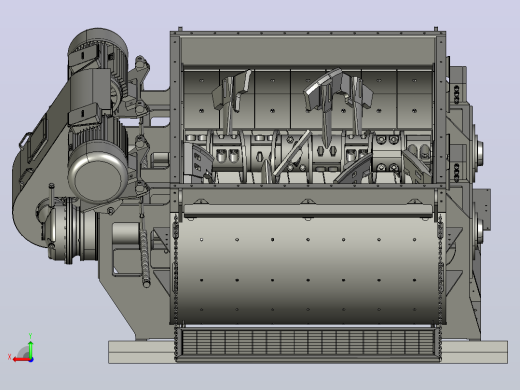520x390 pixels.
Task: Select the lower shaft bearing hub on the mixer's far side
Action: point(479,230)
